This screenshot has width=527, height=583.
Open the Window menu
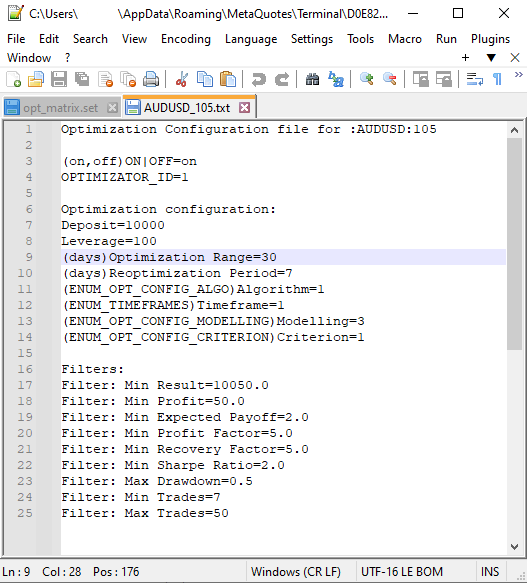(29, 58)
